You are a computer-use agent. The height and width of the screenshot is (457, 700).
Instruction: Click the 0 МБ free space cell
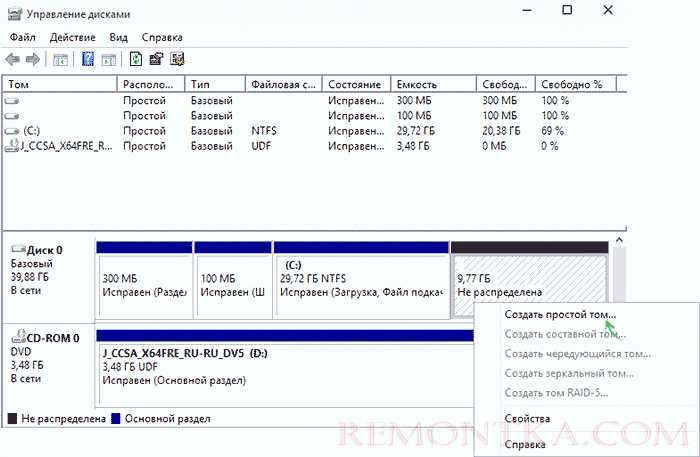(x=494, y=146)
